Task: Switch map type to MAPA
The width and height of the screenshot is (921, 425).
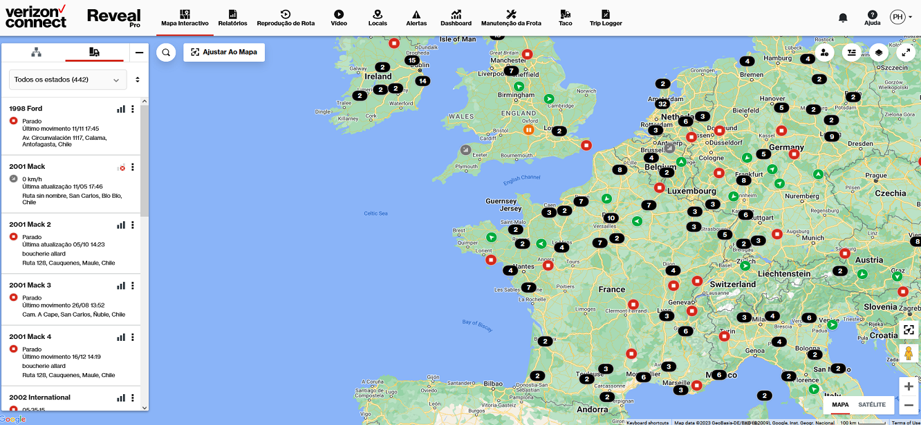Action: 840,405
